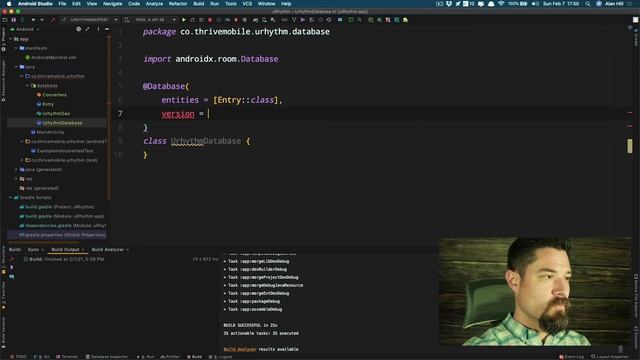Open build.gradle (Module: uRhythm.app)

62,216
